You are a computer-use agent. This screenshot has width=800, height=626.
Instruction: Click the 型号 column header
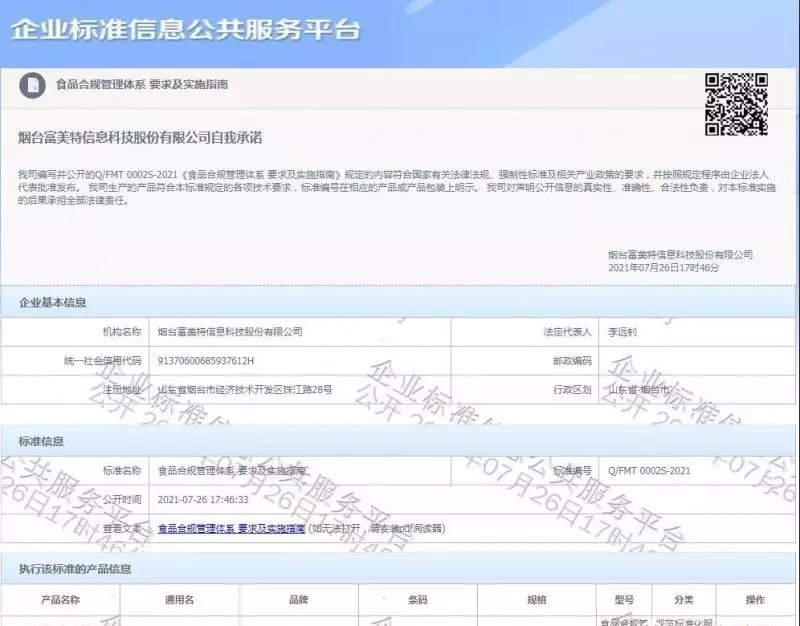click(x=624, y=600)
